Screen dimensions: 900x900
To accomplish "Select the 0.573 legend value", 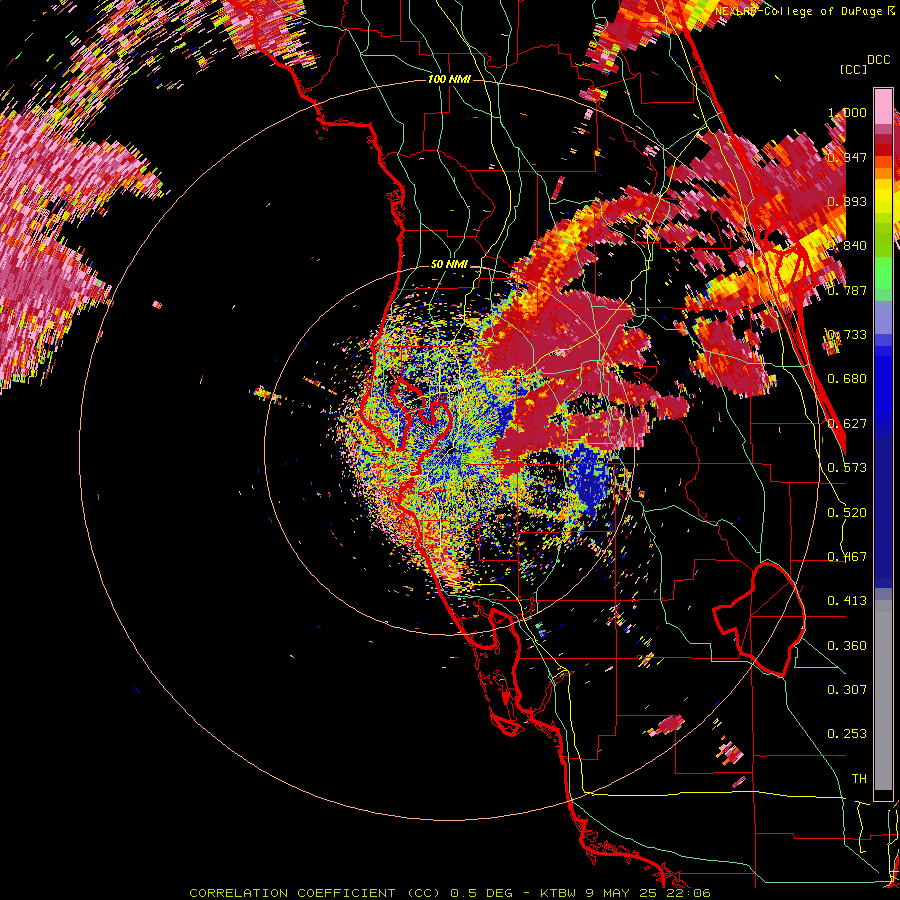I will tap(847, 467).
